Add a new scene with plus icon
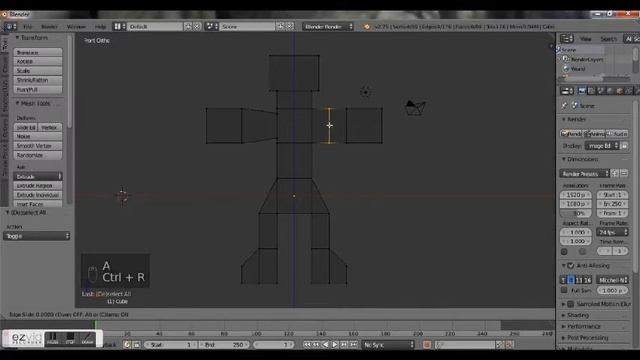The image size is (640, 360). click(x=280, y=27)
